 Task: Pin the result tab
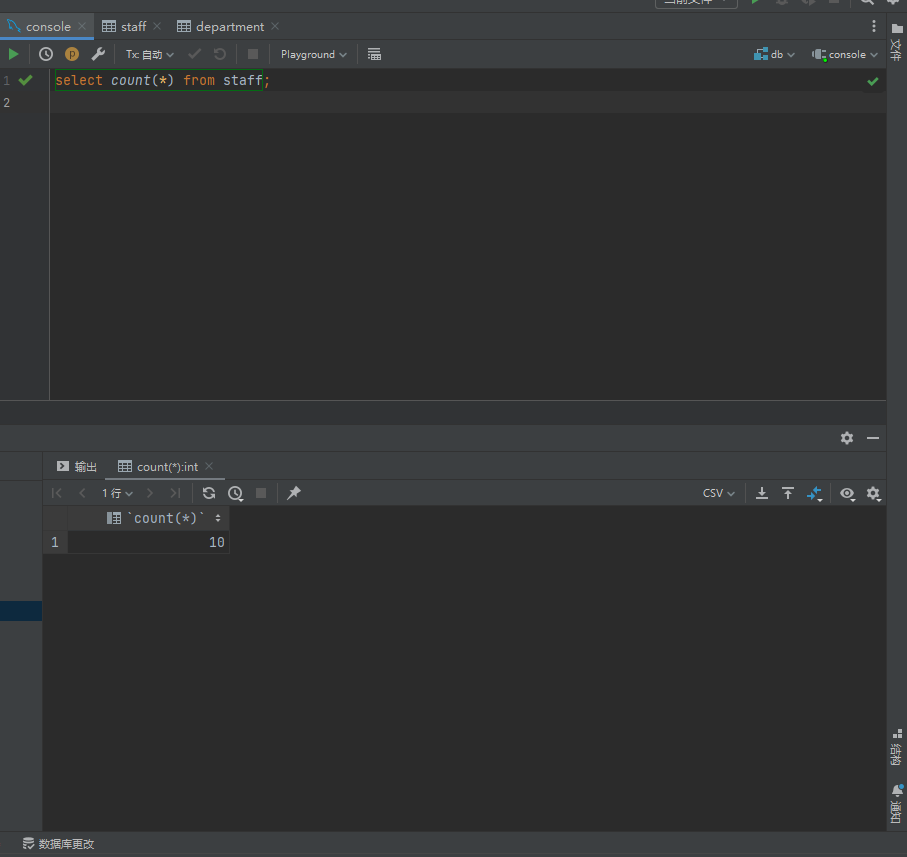click(294, 493)
